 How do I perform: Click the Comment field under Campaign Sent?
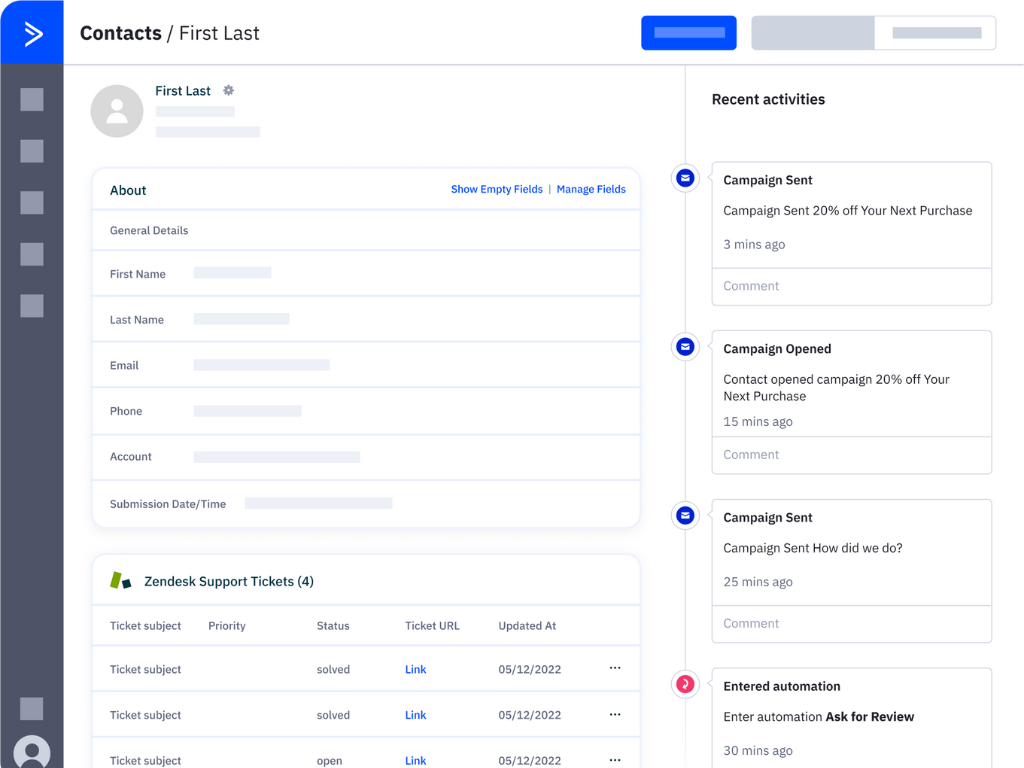coord(851,286)
